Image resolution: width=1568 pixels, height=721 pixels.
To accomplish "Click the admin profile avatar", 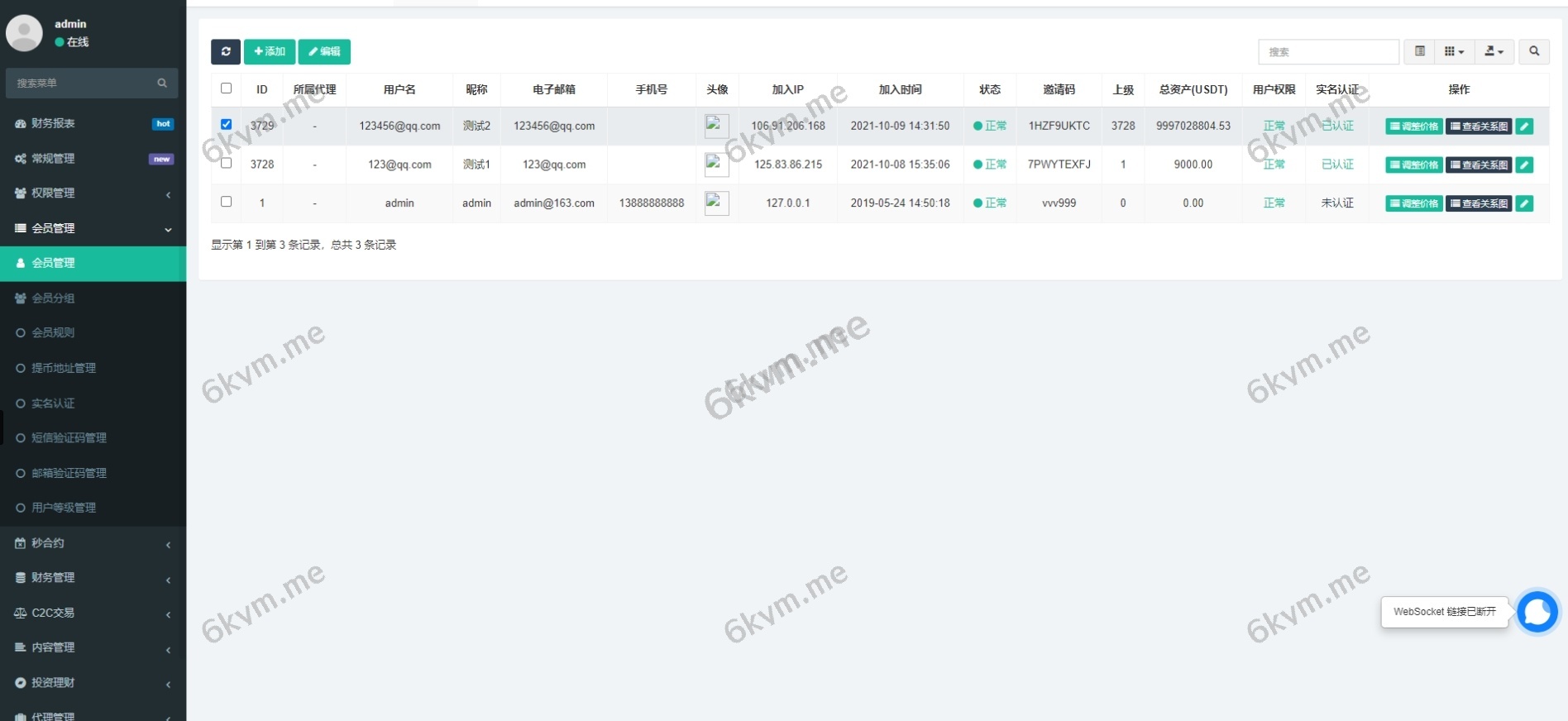I will coord(24,33).
